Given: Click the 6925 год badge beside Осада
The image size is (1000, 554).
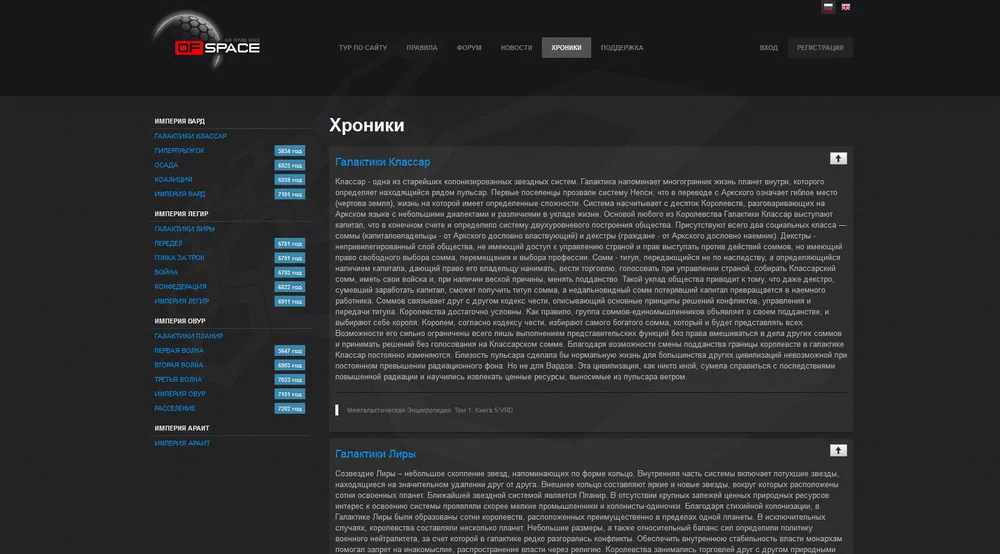Looking at the screenshot, I should (x=290, y=165).
